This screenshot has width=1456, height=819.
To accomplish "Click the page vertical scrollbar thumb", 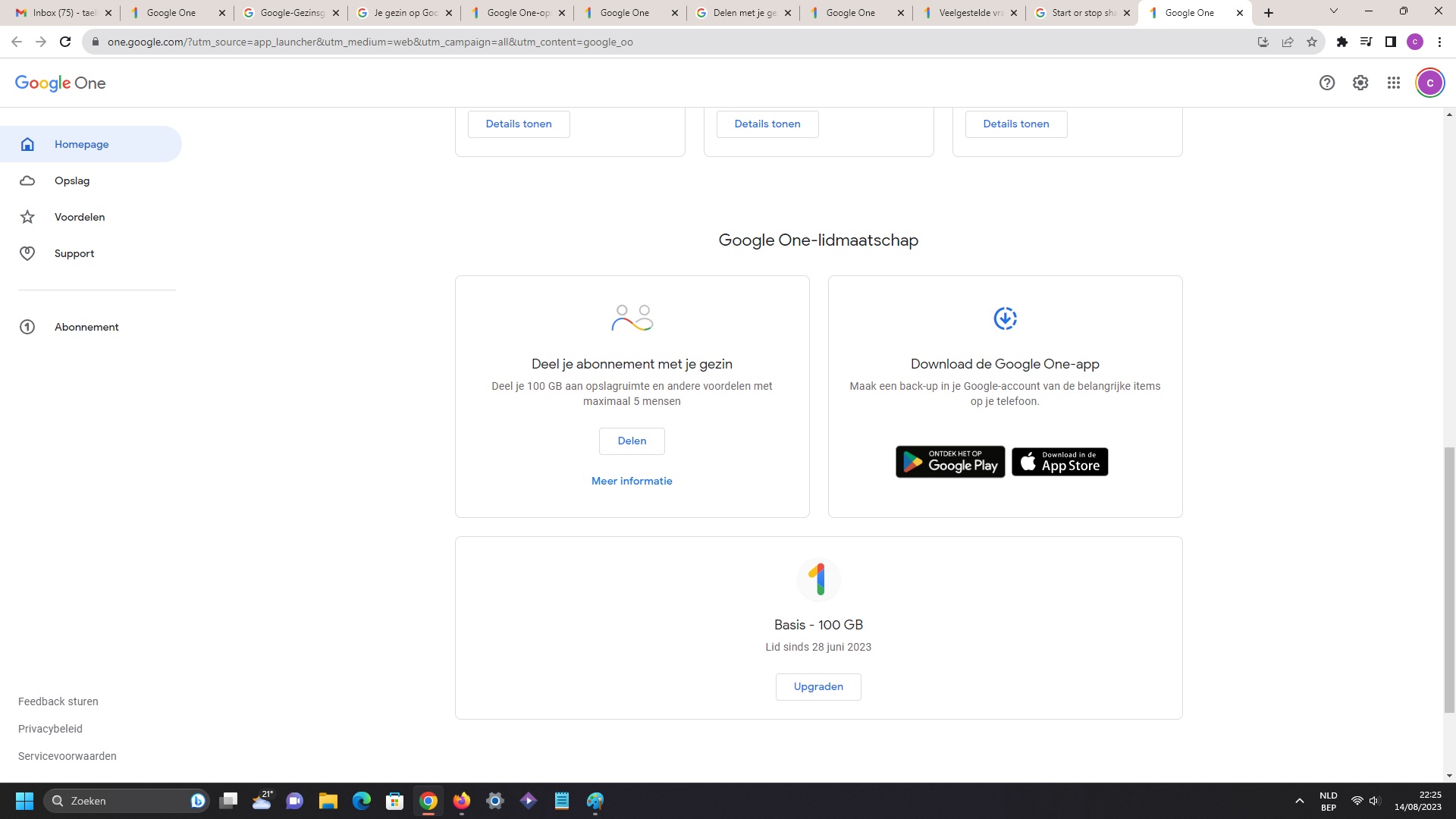I will coord(1449,580).
